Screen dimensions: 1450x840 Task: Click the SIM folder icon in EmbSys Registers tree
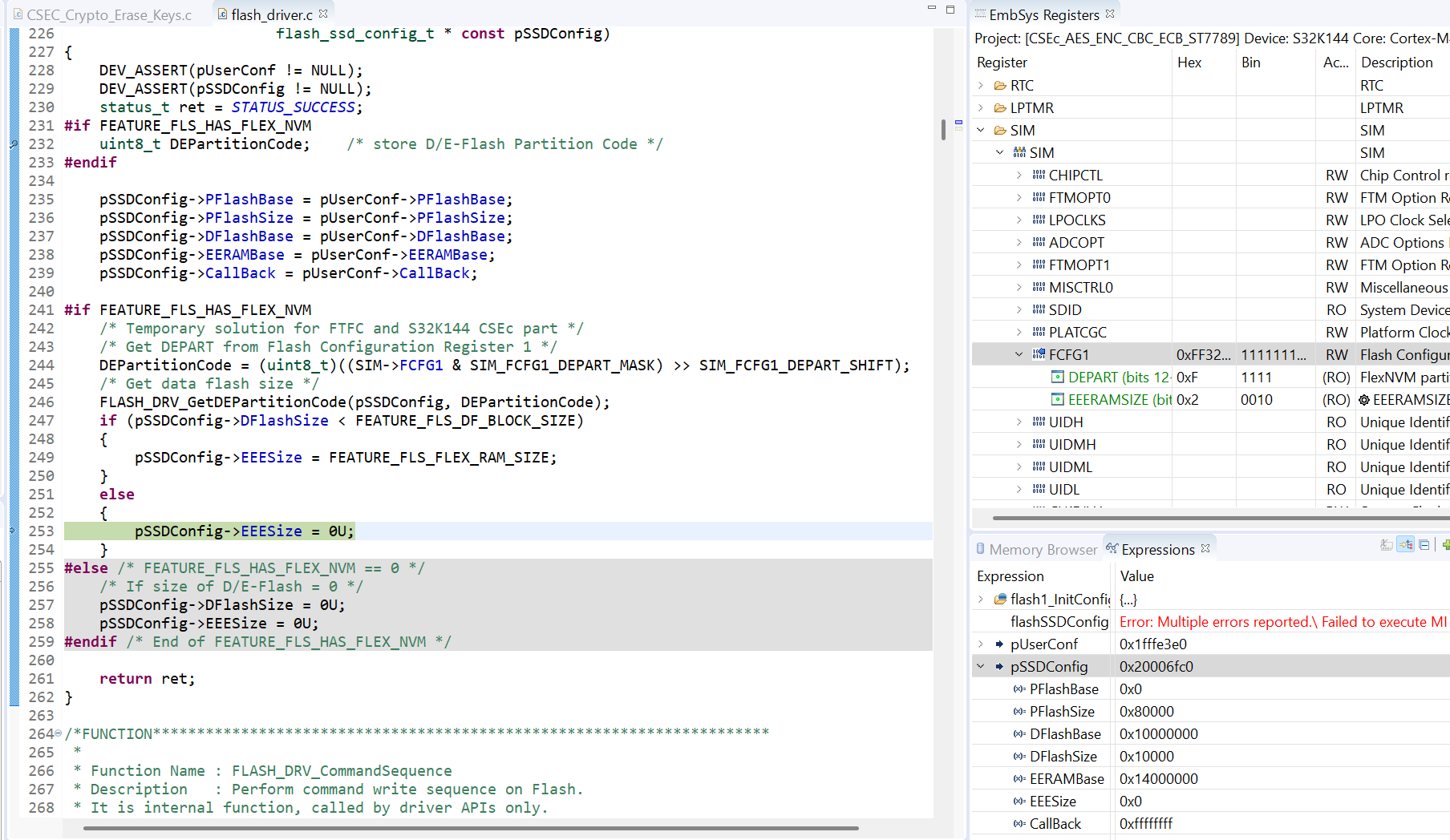998,130
